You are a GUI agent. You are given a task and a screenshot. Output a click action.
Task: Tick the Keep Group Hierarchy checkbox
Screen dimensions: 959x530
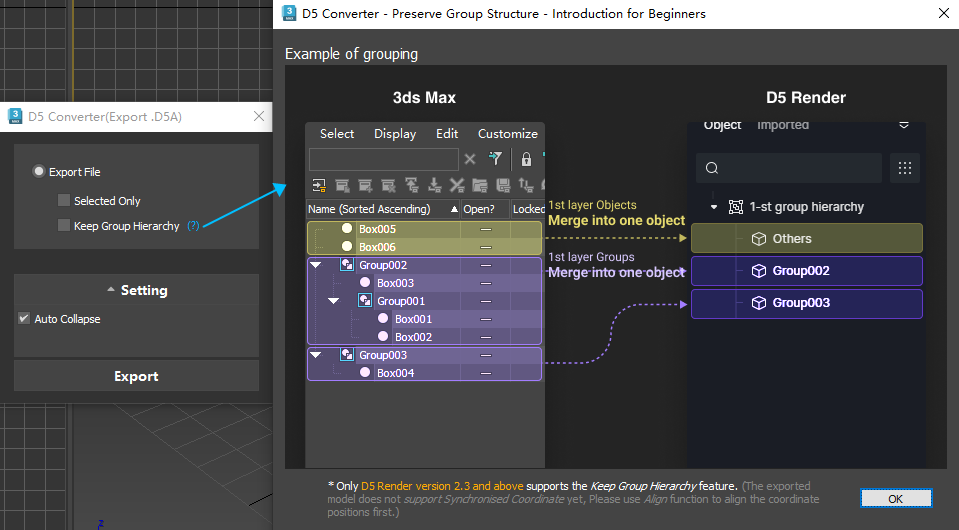click(x=64, y=226)
